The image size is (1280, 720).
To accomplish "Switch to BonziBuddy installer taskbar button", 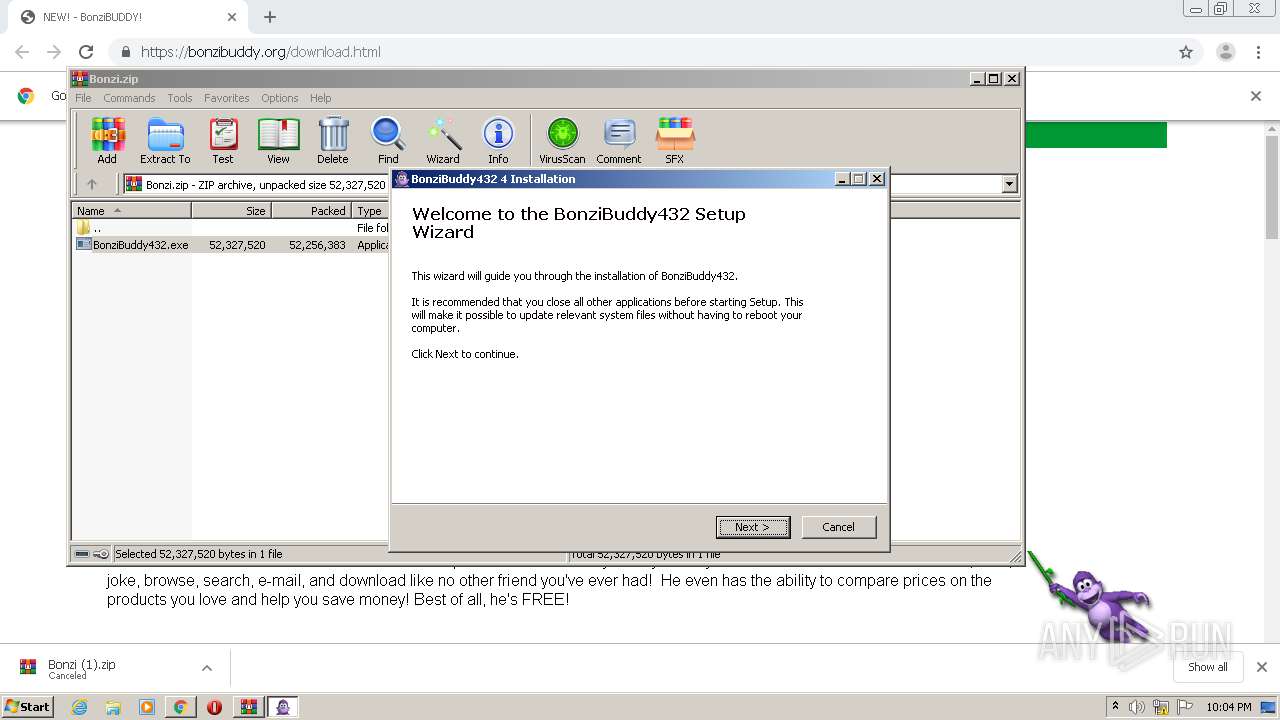I will 283,707.
